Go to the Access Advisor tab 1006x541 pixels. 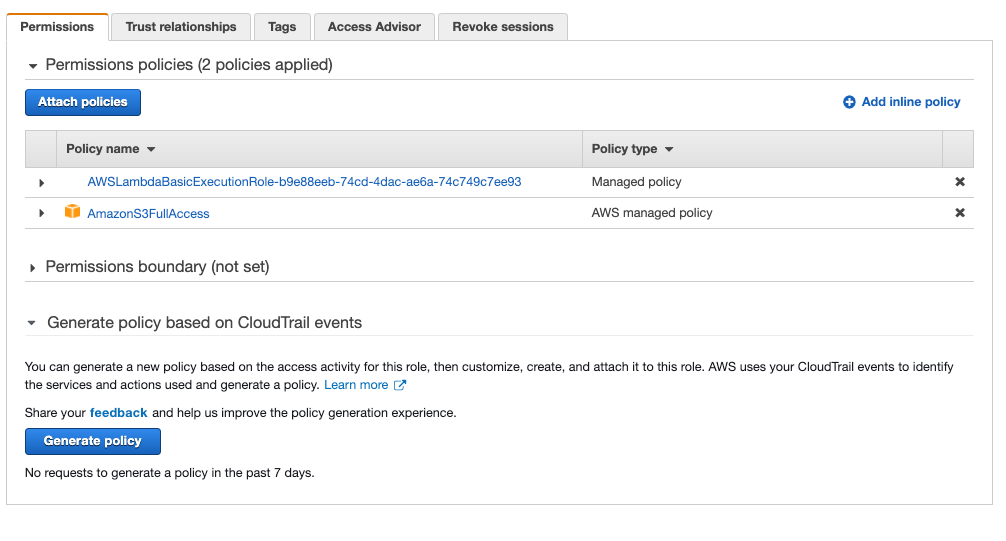374,27
